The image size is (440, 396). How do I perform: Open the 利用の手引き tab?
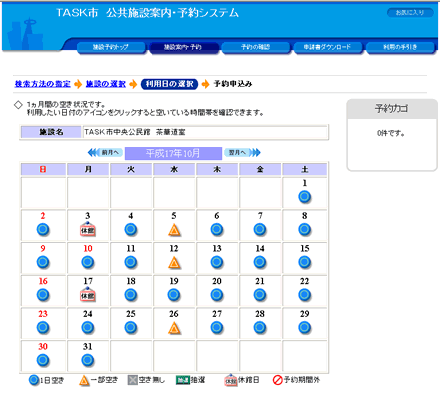point(400,47)
